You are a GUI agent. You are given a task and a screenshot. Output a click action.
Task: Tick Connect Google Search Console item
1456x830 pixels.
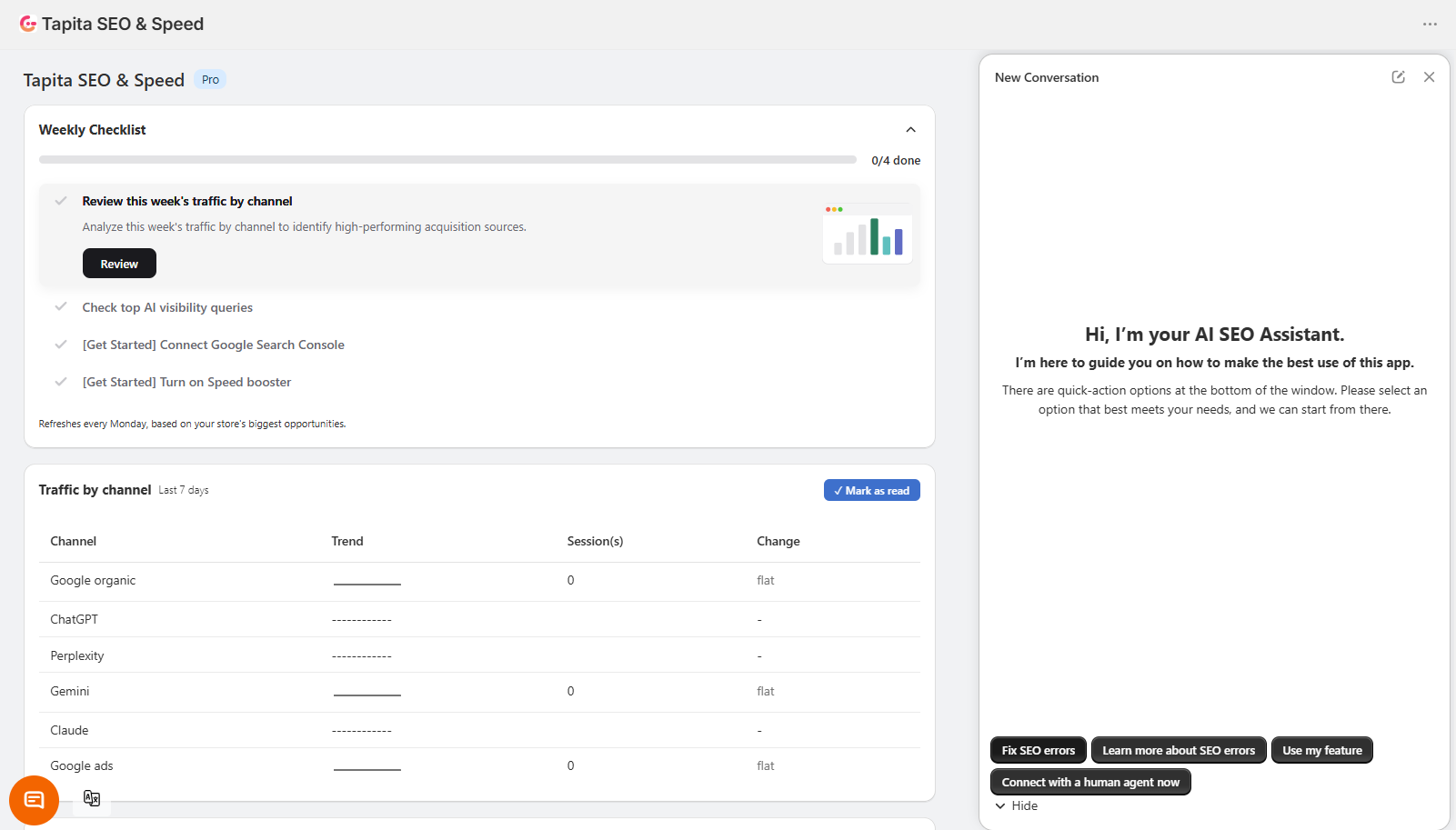click(61, 345)
